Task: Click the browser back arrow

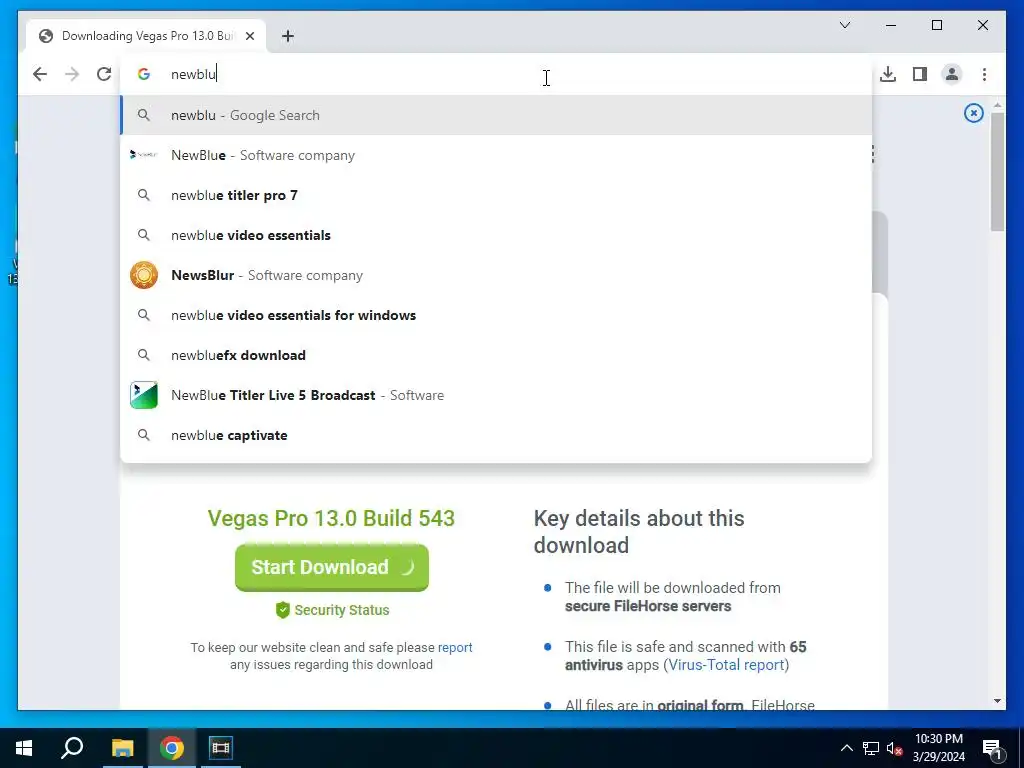Action: point(40,74)
